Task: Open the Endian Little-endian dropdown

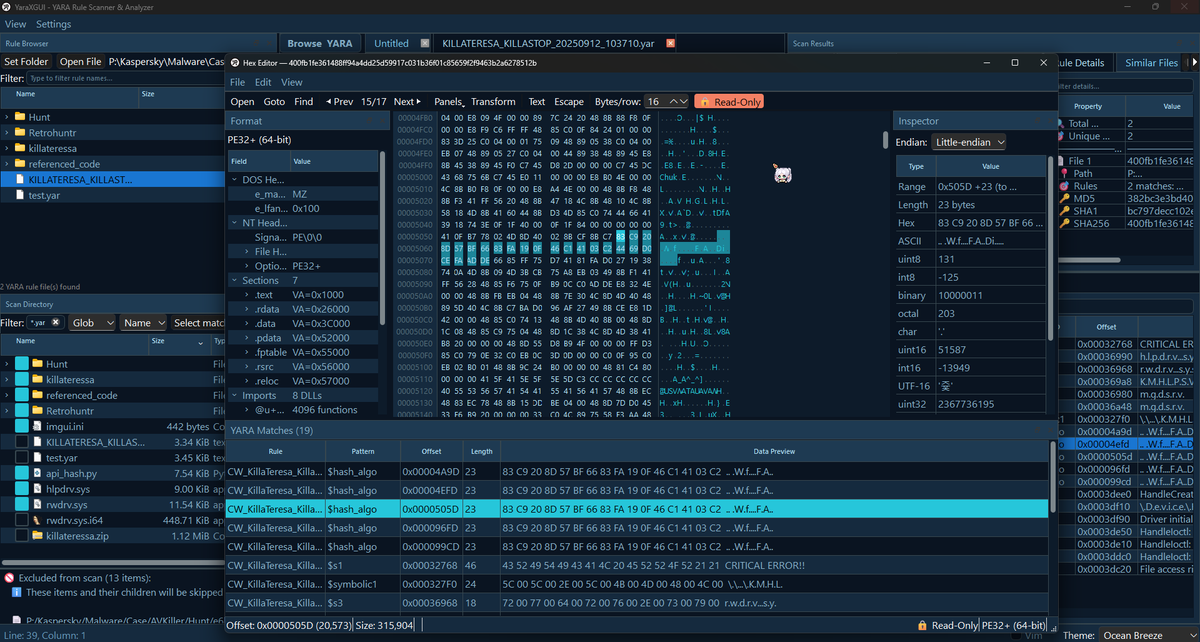Action: (968, 142)
